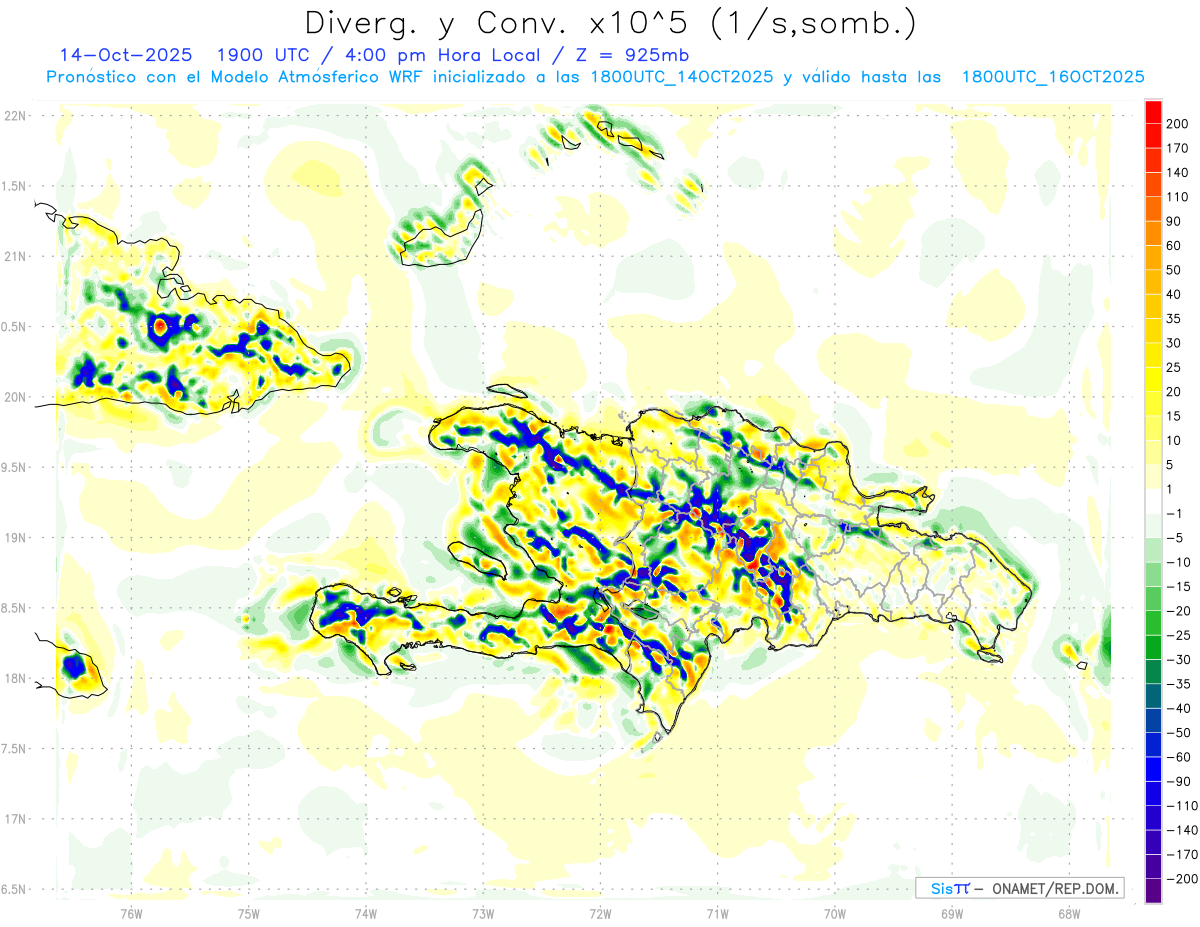1200x927 pixels.
Task: Click the '21N' latitude label
Action: [x=14, y=256]
